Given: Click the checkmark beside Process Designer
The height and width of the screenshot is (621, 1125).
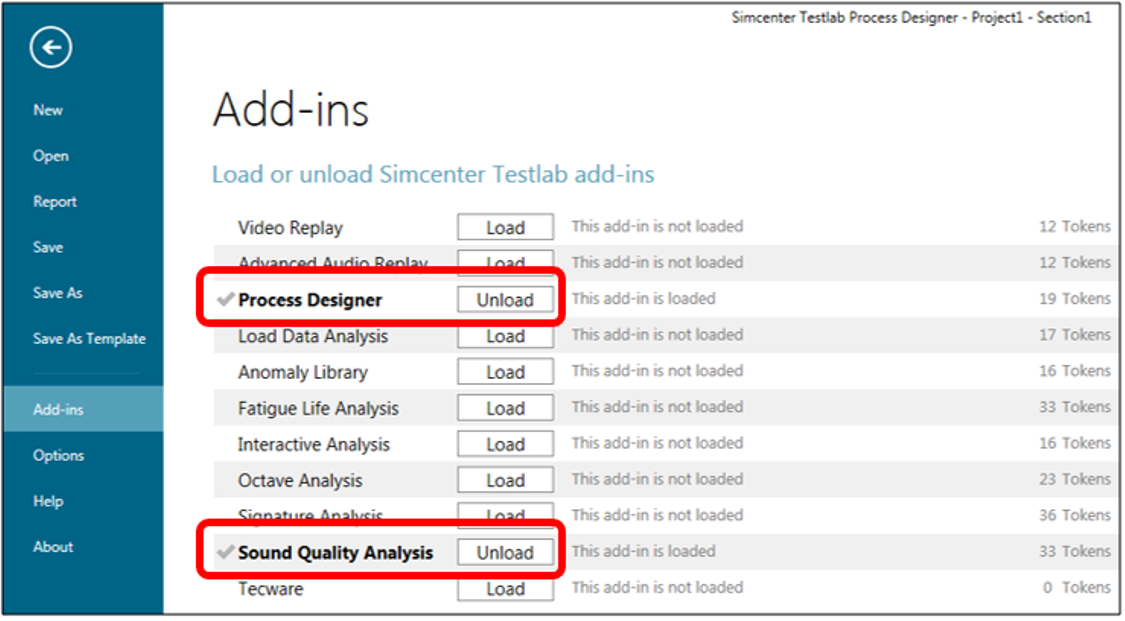Looking at the screenshot, I should [226, 300].
